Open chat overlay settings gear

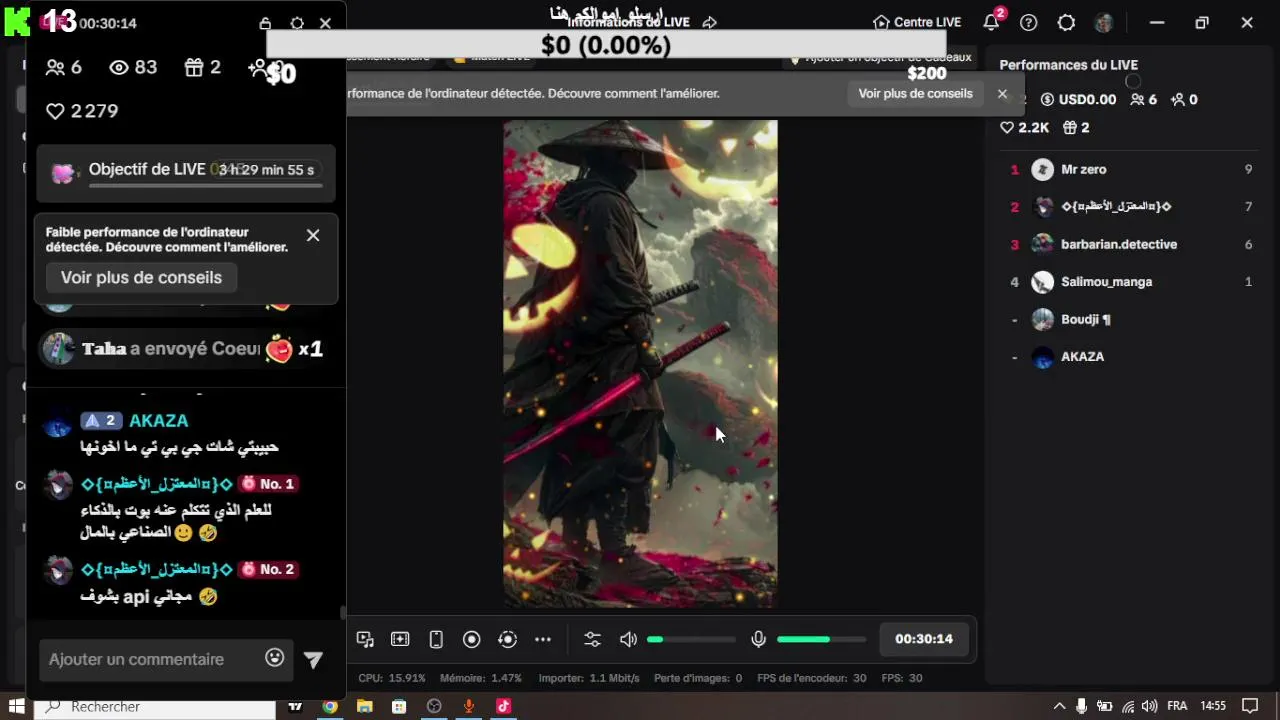[297, 23]
